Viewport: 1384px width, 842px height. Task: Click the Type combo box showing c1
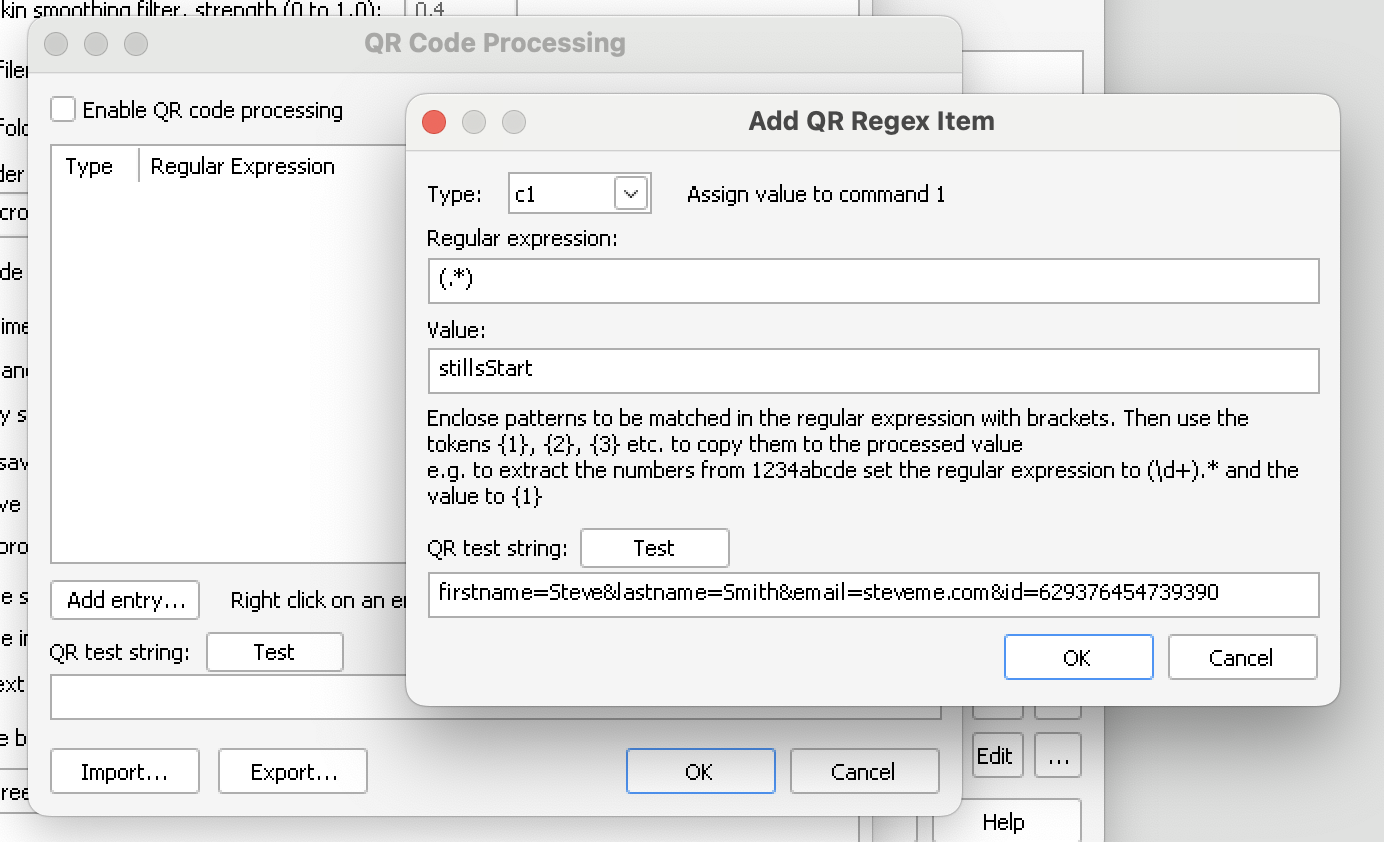click(560, 194)
